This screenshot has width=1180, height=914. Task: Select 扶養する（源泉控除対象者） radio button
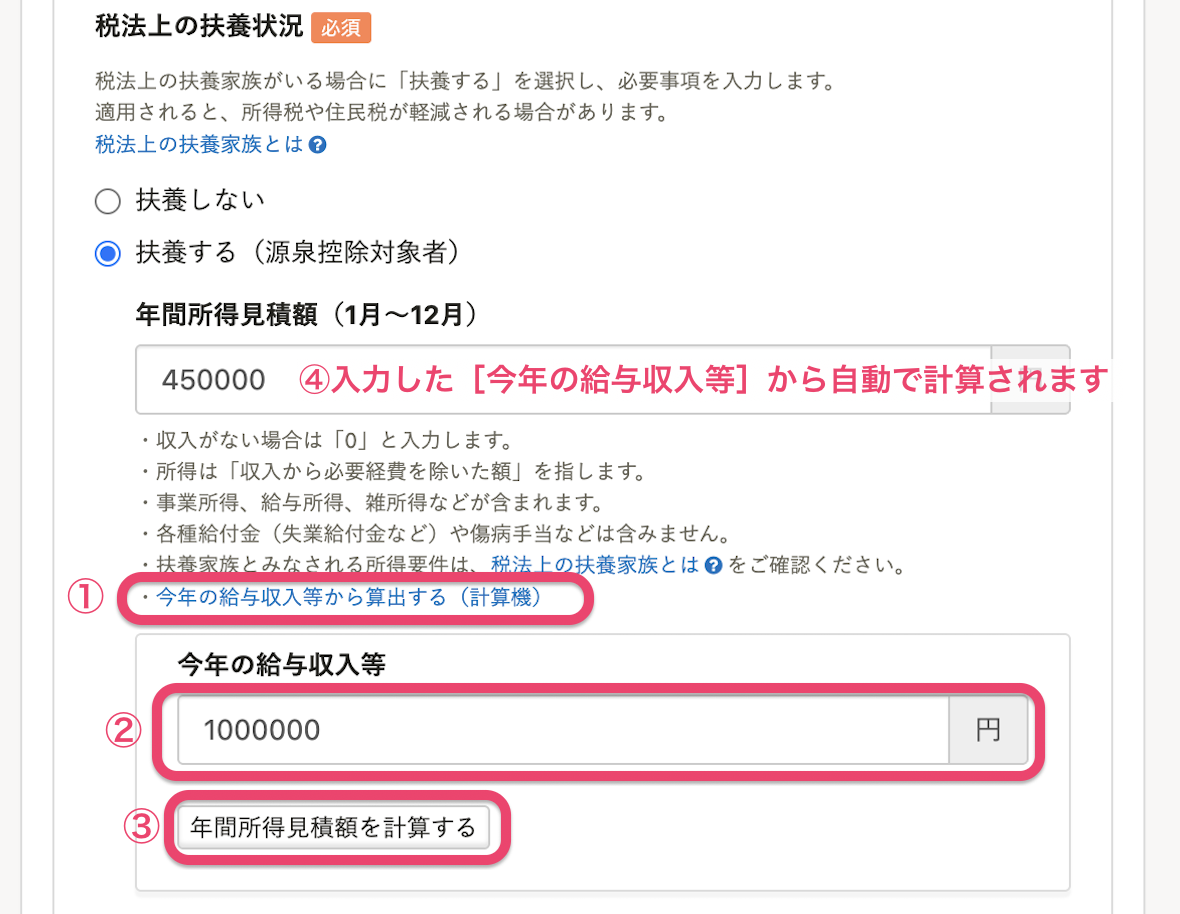pos(108,254)
